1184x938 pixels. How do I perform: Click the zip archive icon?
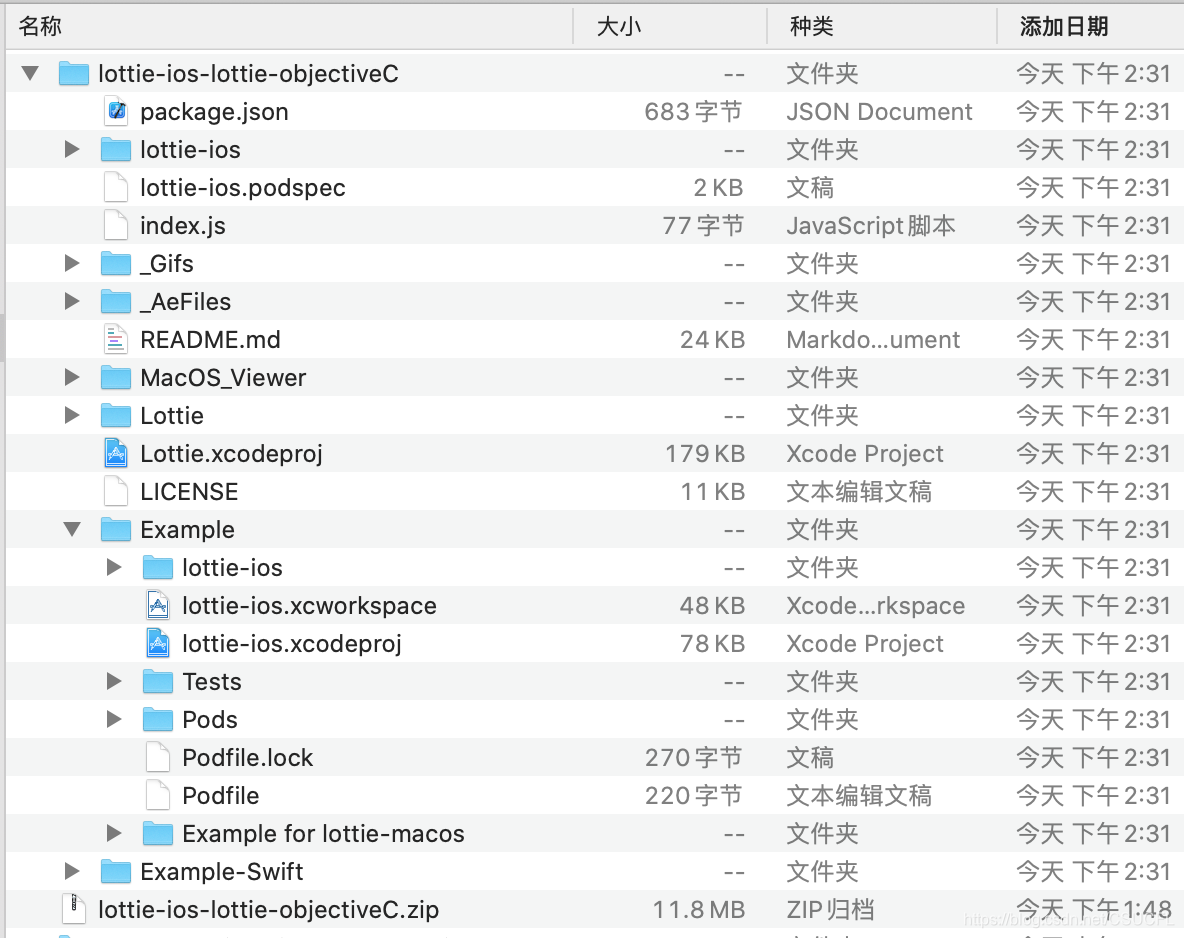coord(73,909)
